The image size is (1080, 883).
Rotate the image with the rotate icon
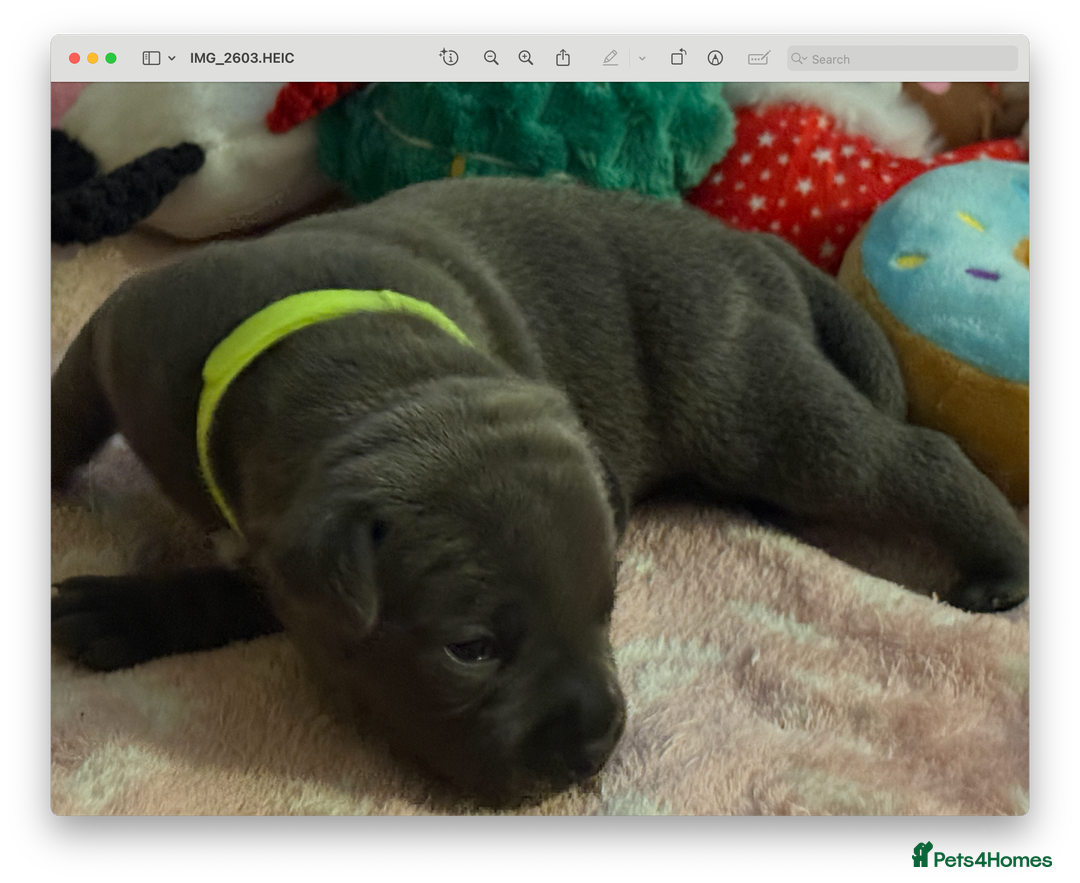[x=677, y=58]
